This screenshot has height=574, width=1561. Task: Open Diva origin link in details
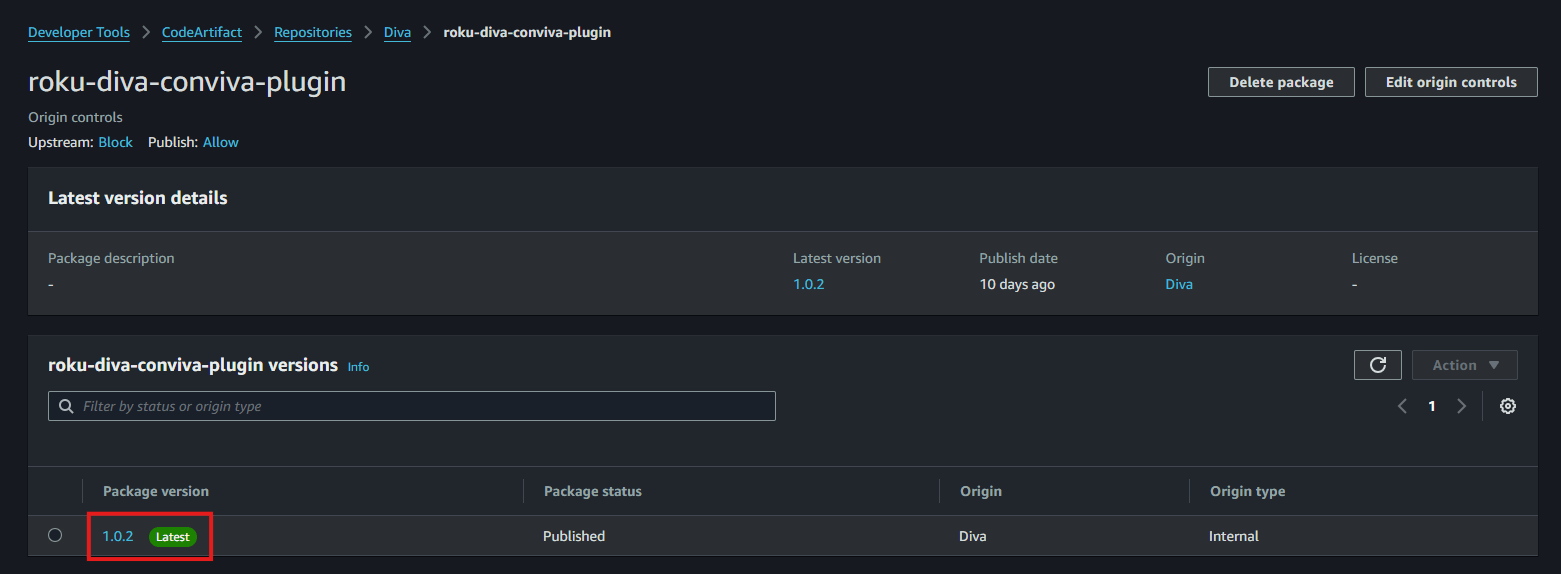[1179, 284]
